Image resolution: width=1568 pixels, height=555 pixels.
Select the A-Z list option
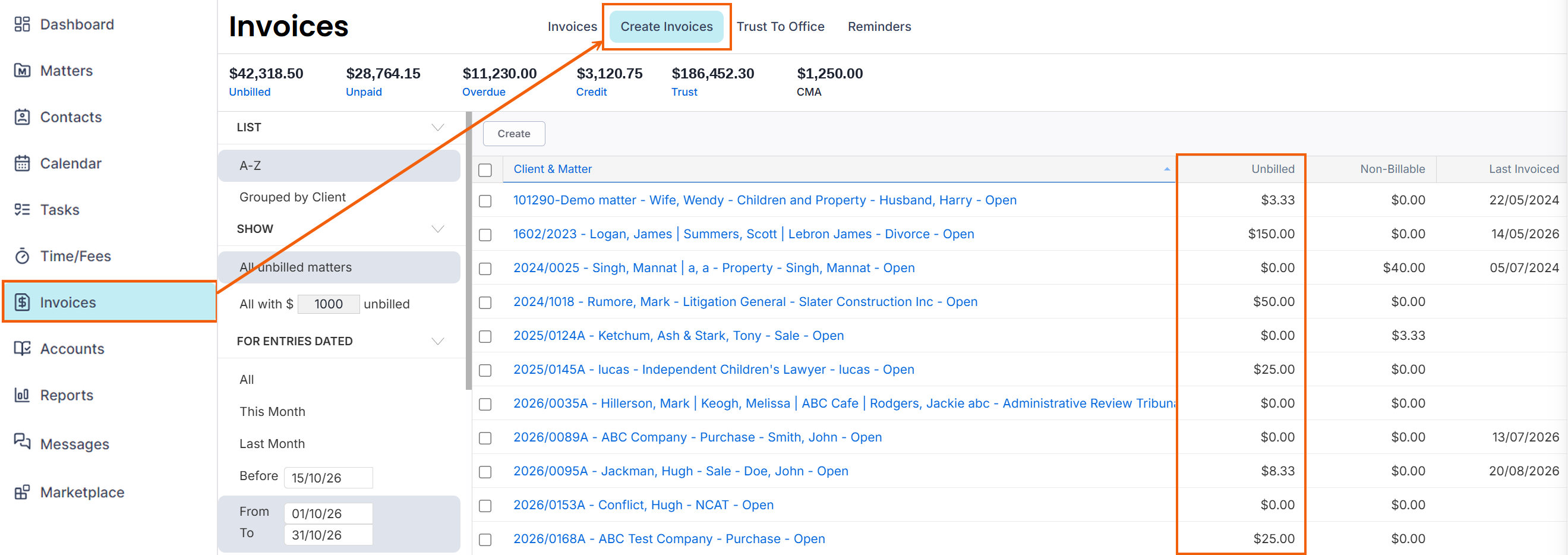coord(339,166)
